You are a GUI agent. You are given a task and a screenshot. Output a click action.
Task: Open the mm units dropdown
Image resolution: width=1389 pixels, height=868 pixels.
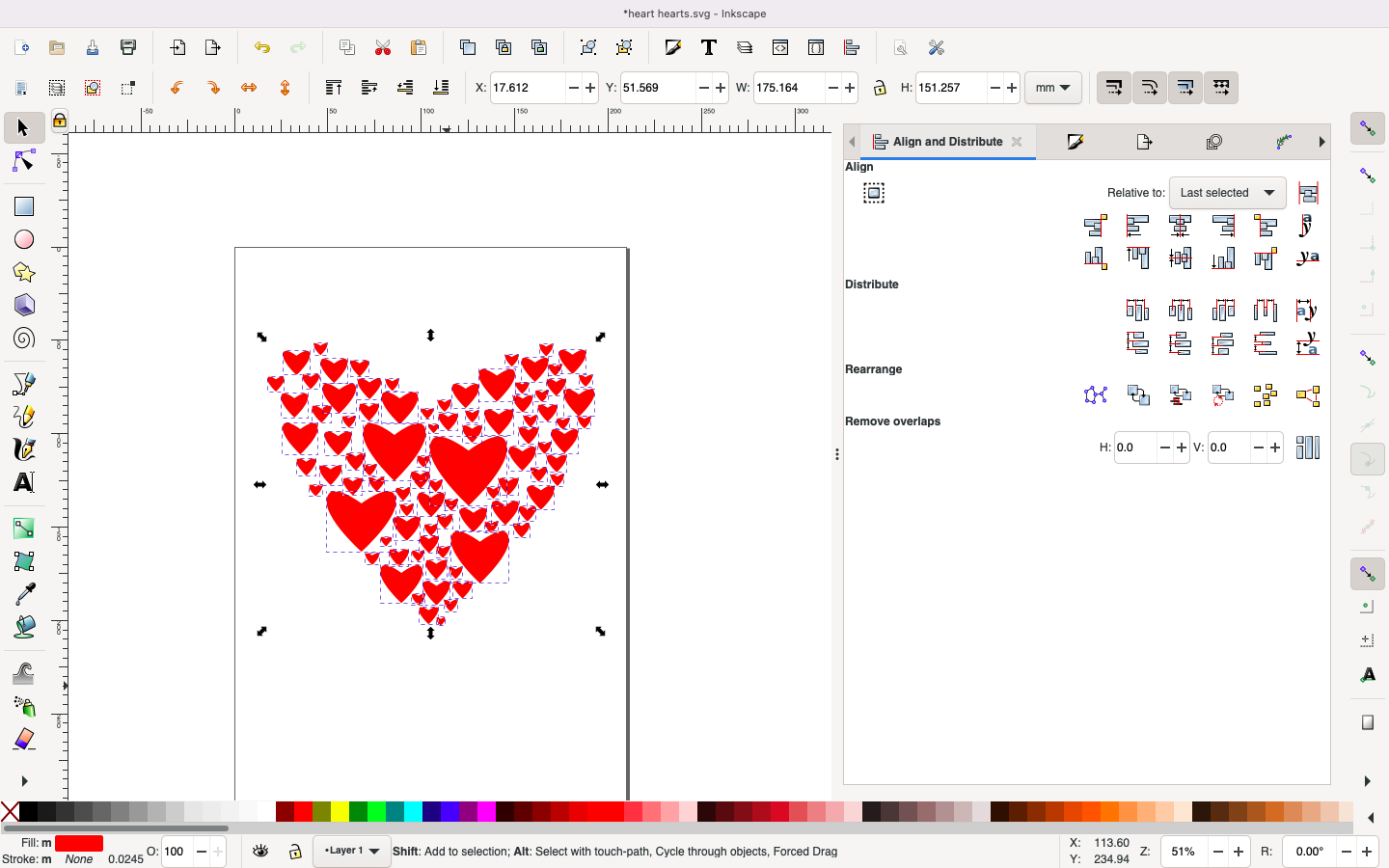(x=1053, y=88)
